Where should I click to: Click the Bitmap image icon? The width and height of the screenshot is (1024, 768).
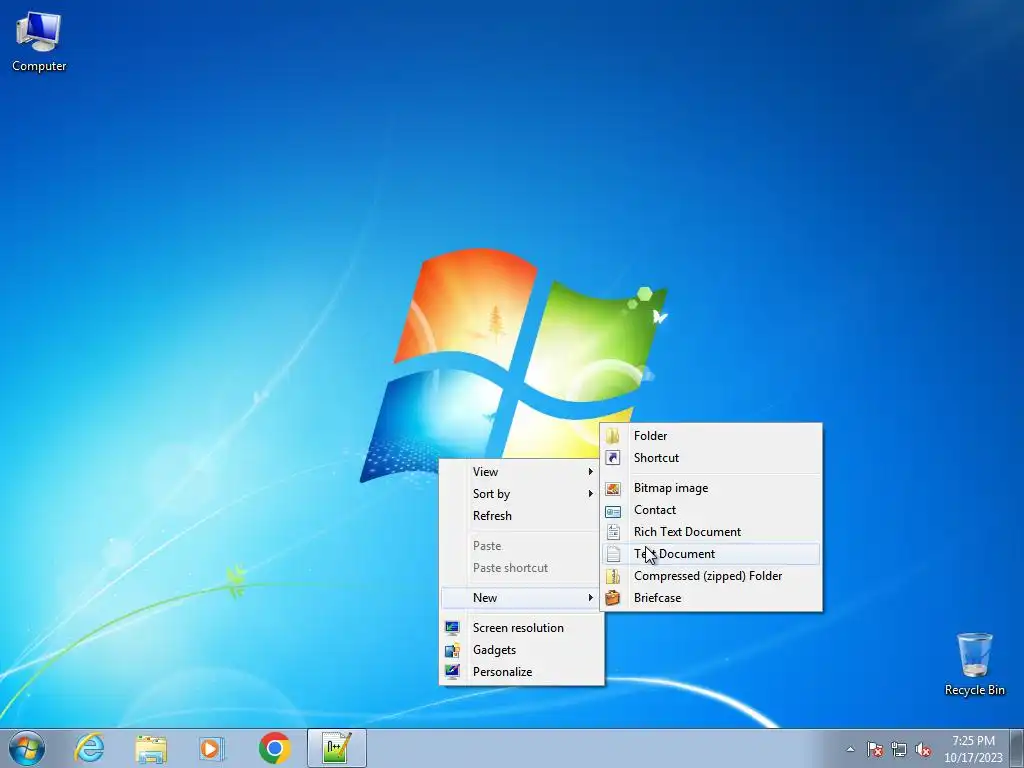pyautogui.click(x=613, y=488)
